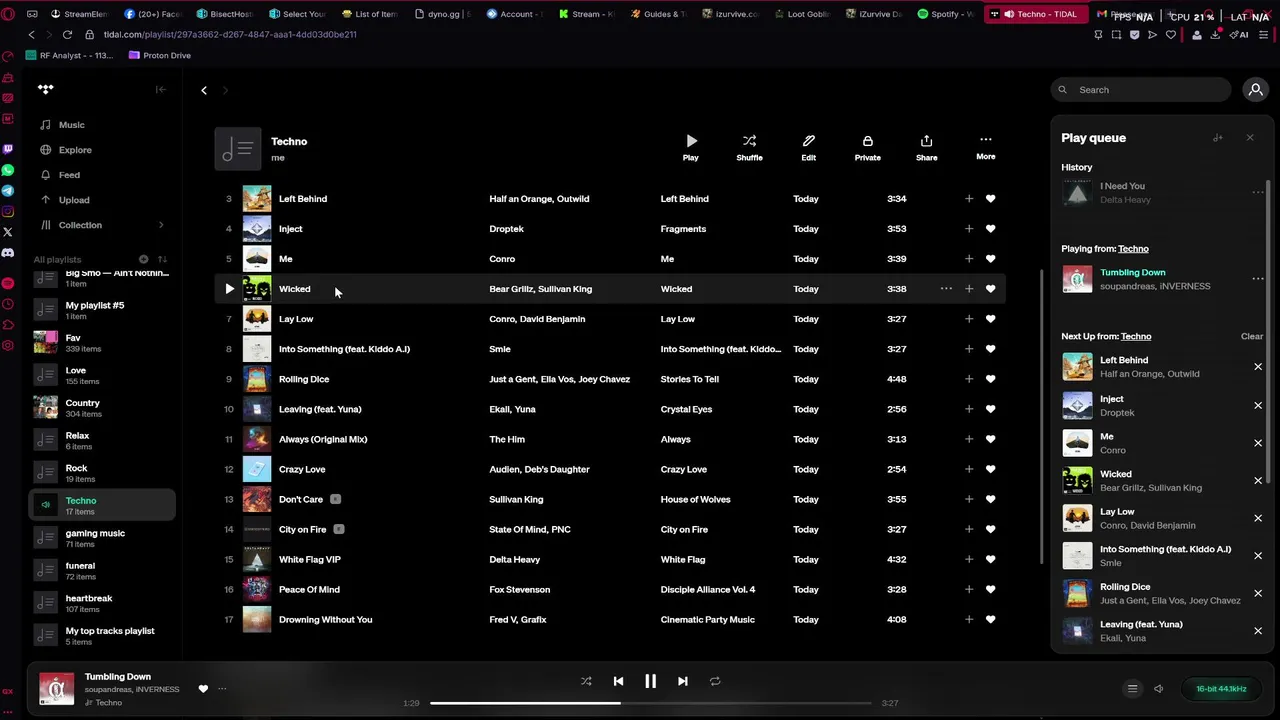Add queue to playlist icon
The width and height of the screenshot is (1280, 720).
[1217, 138]
